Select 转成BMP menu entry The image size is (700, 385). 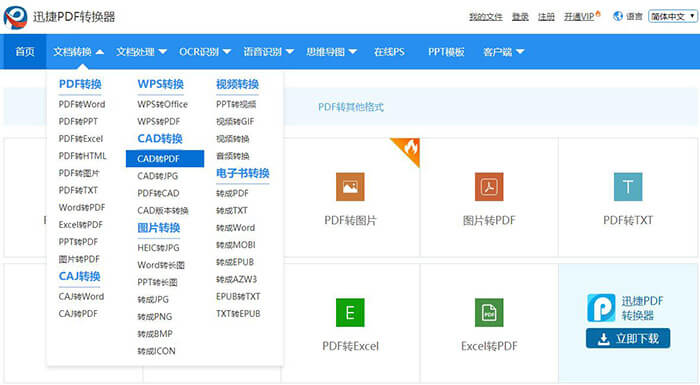155,334
